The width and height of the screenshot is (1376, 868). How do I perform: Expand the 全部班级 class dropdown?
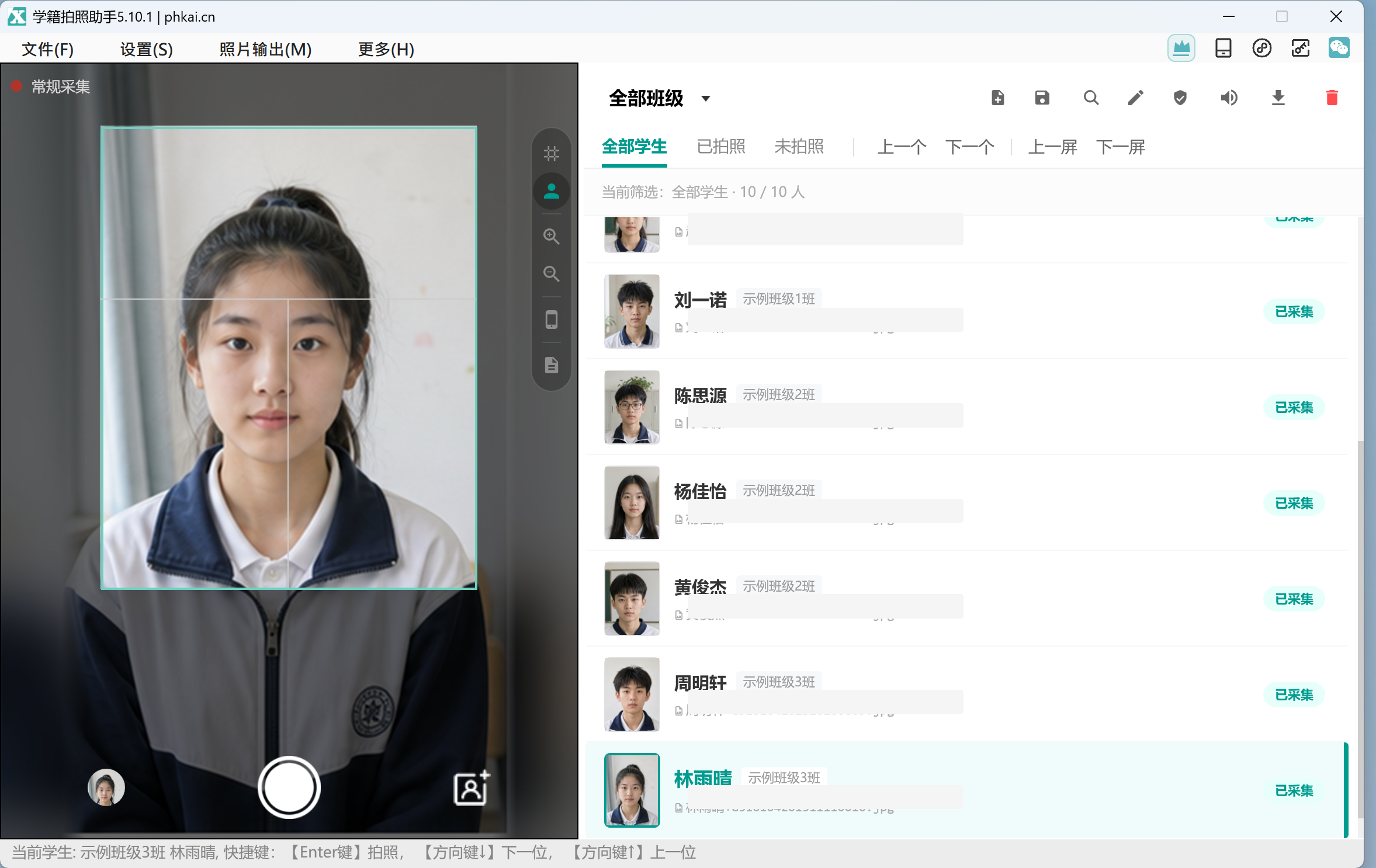click(x=660, y=98)
